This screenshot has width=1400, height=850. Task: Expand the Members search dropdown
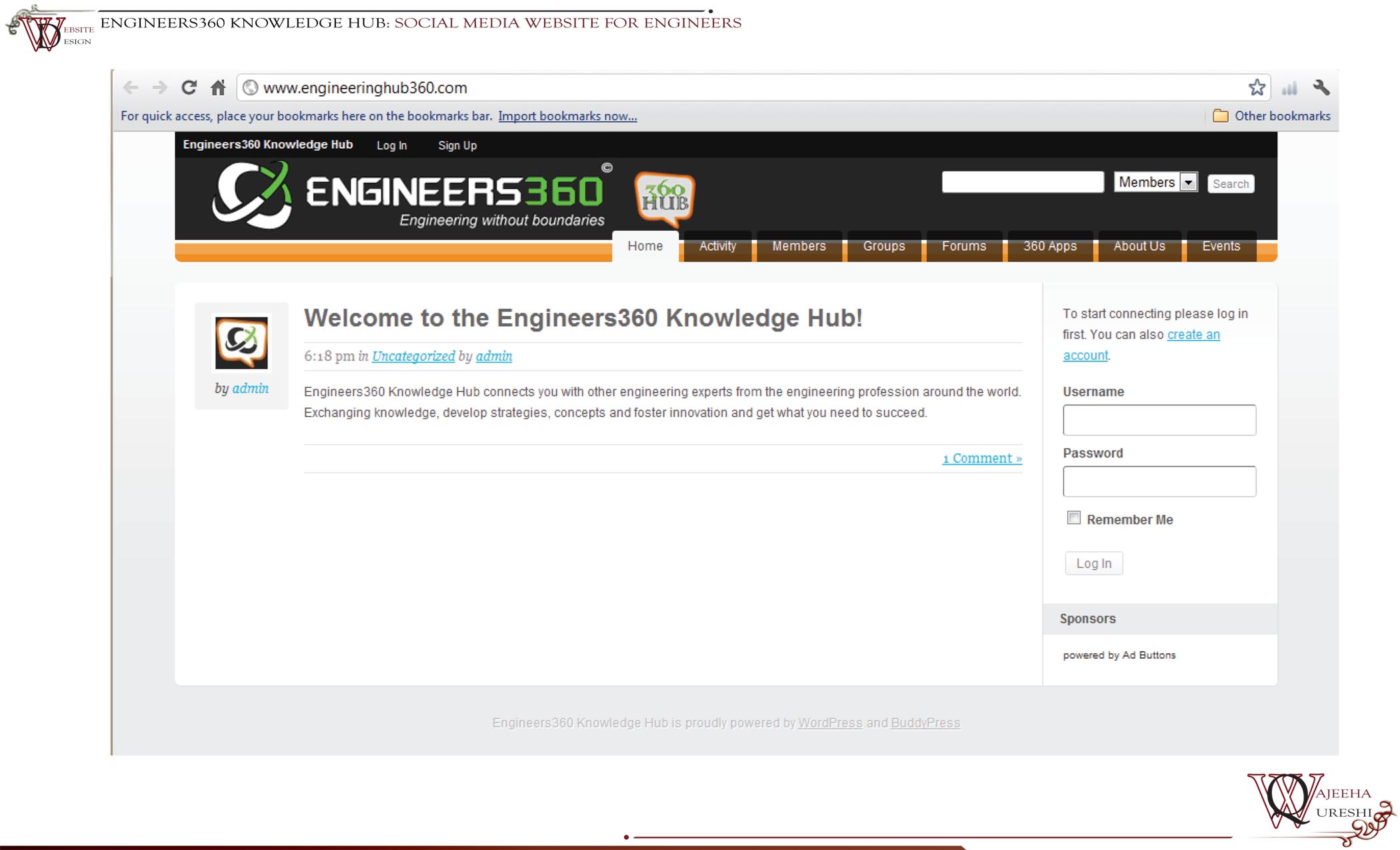(1189, 182)
